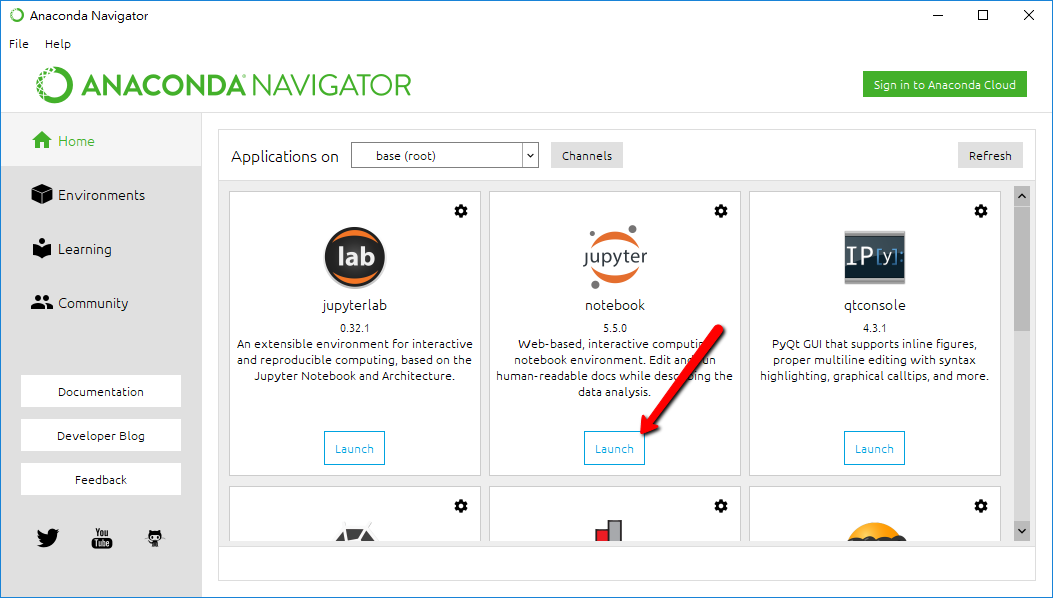This screenshot has width=1053, height=598.
Task: Click the Anaconda icon in title bar
Action: [x=17, y=15]
